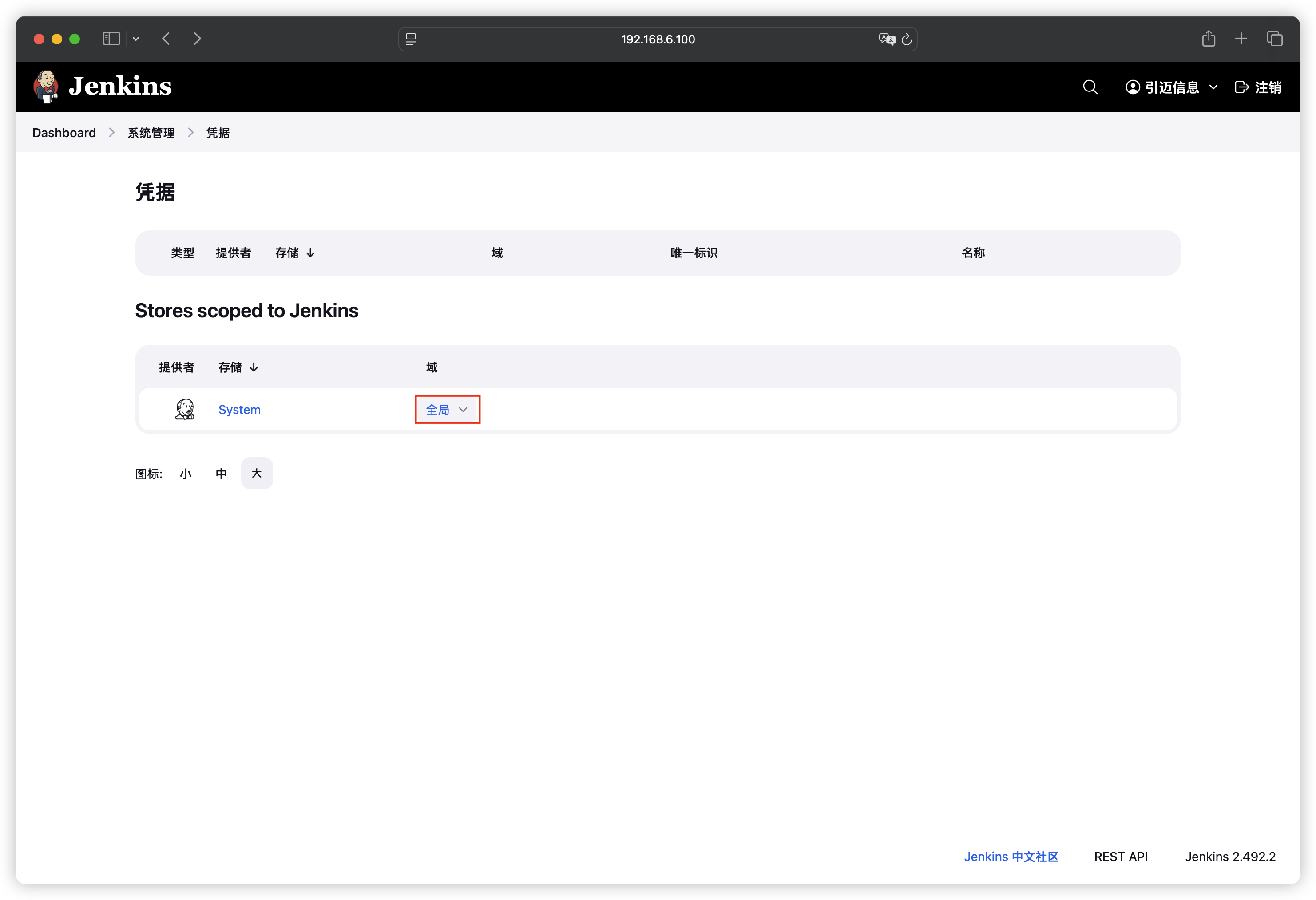The image size is (1316, 900).
Task: Go to the 系统管理 breadcrumb
Action: point(151,132)
